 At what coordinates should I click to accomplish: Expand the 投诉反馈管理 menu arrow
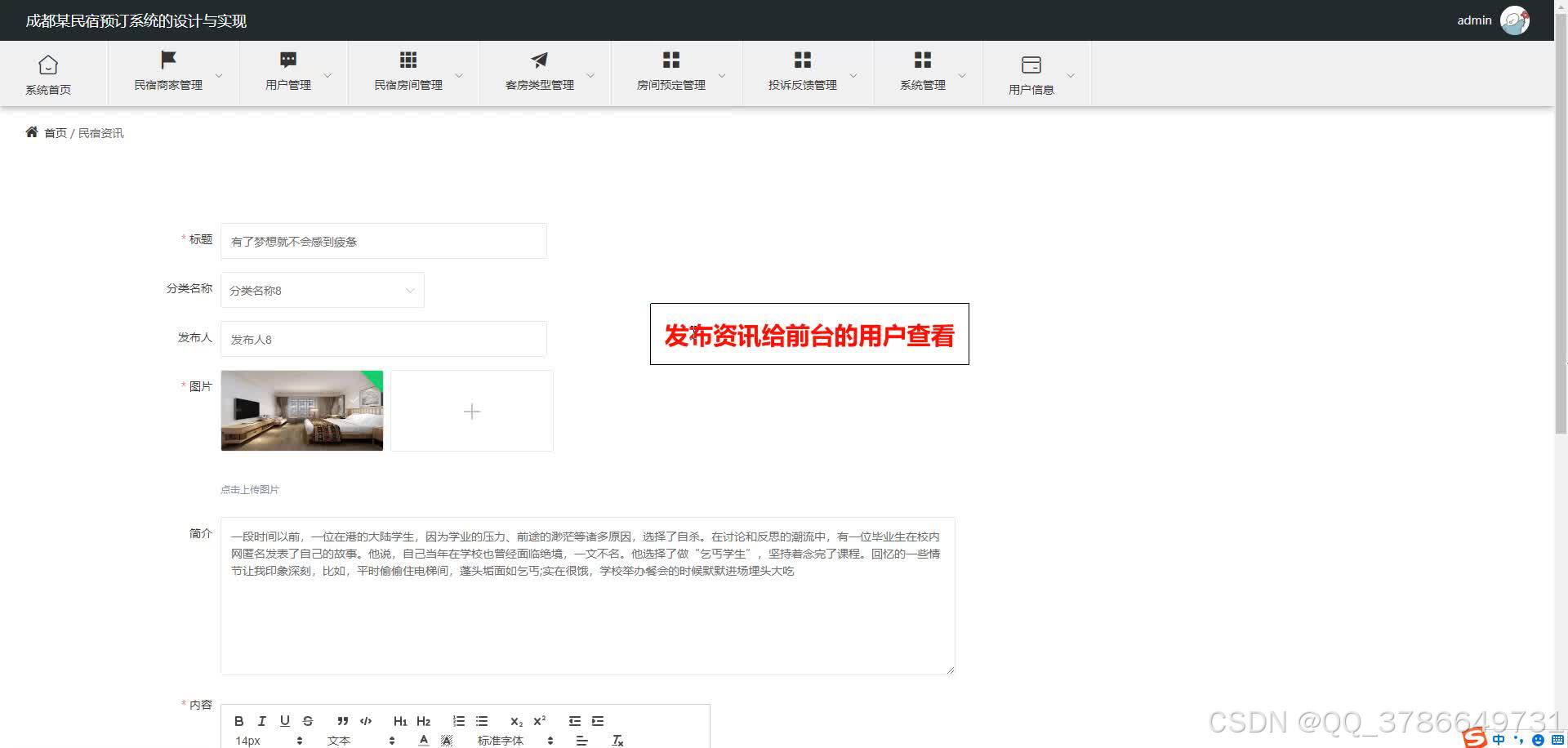tap(853, 75)
